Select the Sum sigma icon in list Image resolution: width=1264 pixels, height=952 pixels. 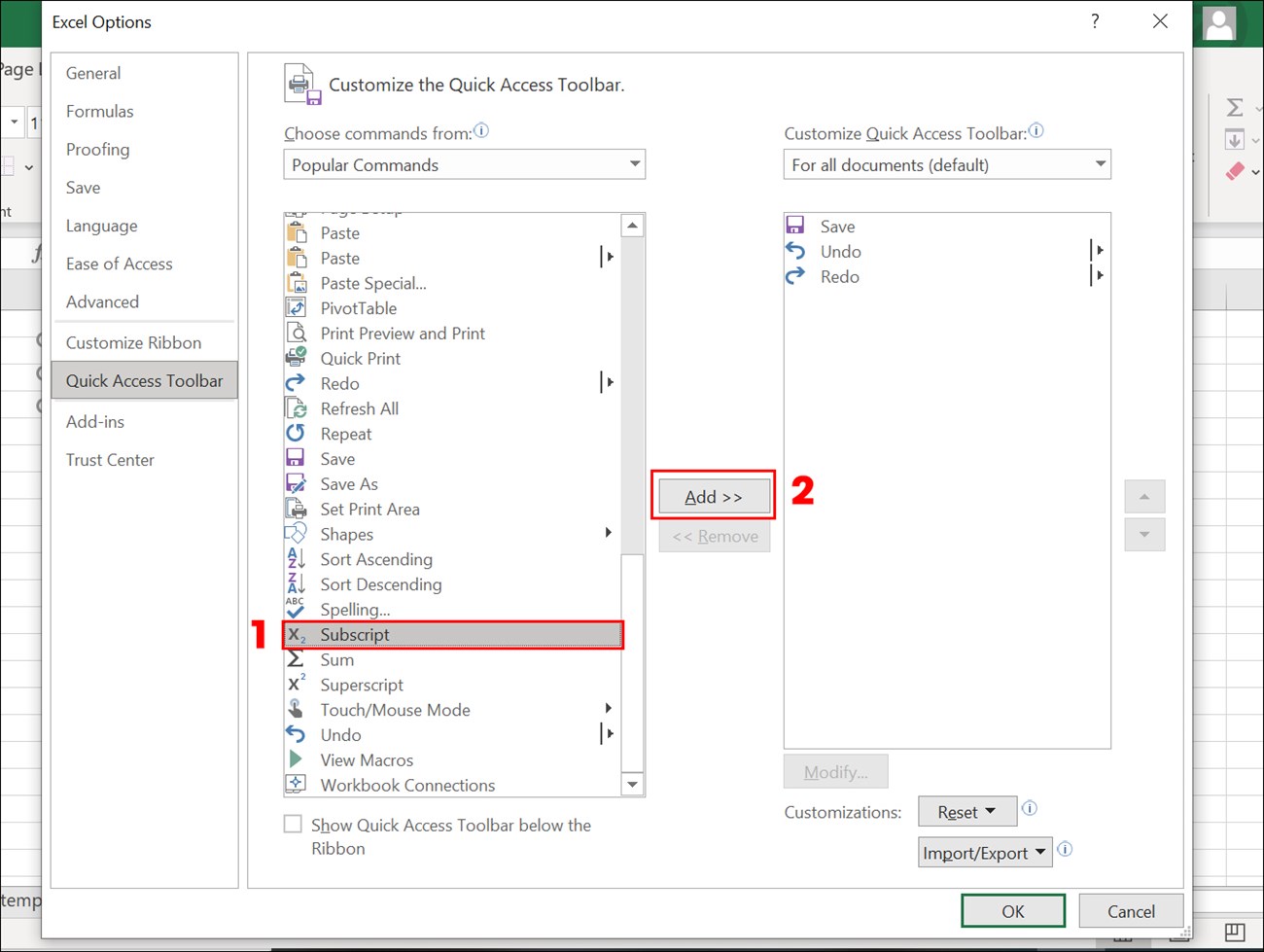[x=296, y=659]
